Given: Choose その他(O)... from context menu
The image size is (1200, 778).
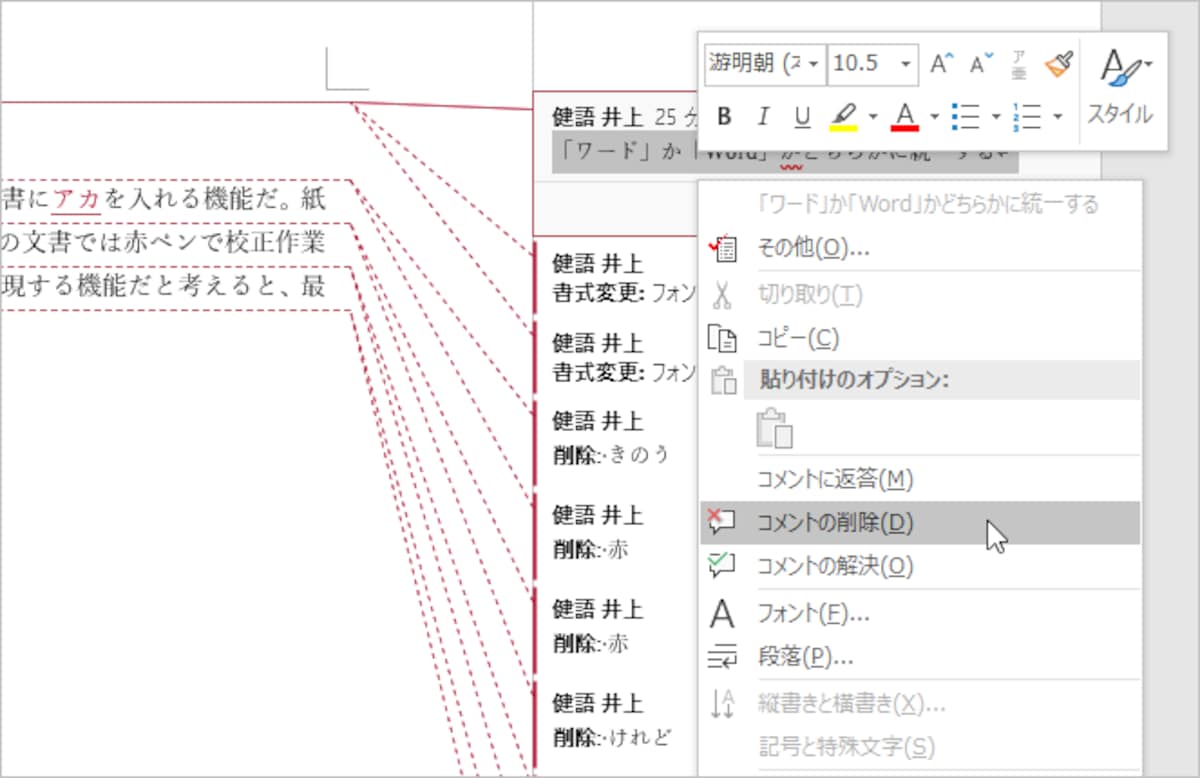Looking at the screenshot, I should 920,248.
